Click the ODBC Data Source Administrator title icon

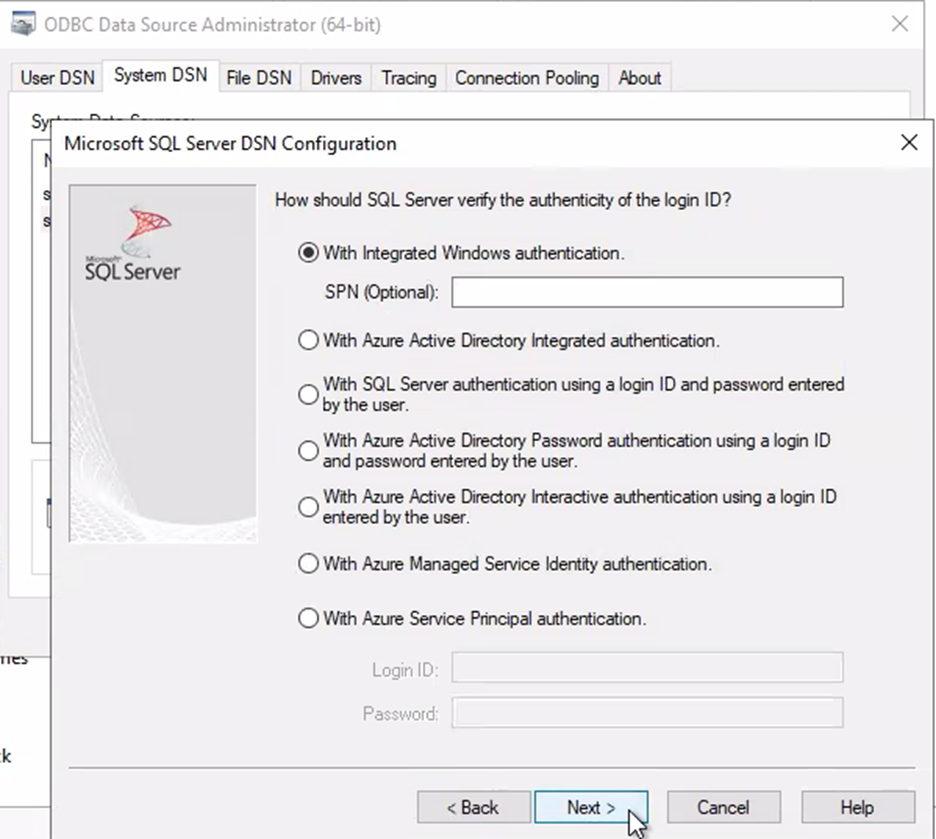point(22,24)
